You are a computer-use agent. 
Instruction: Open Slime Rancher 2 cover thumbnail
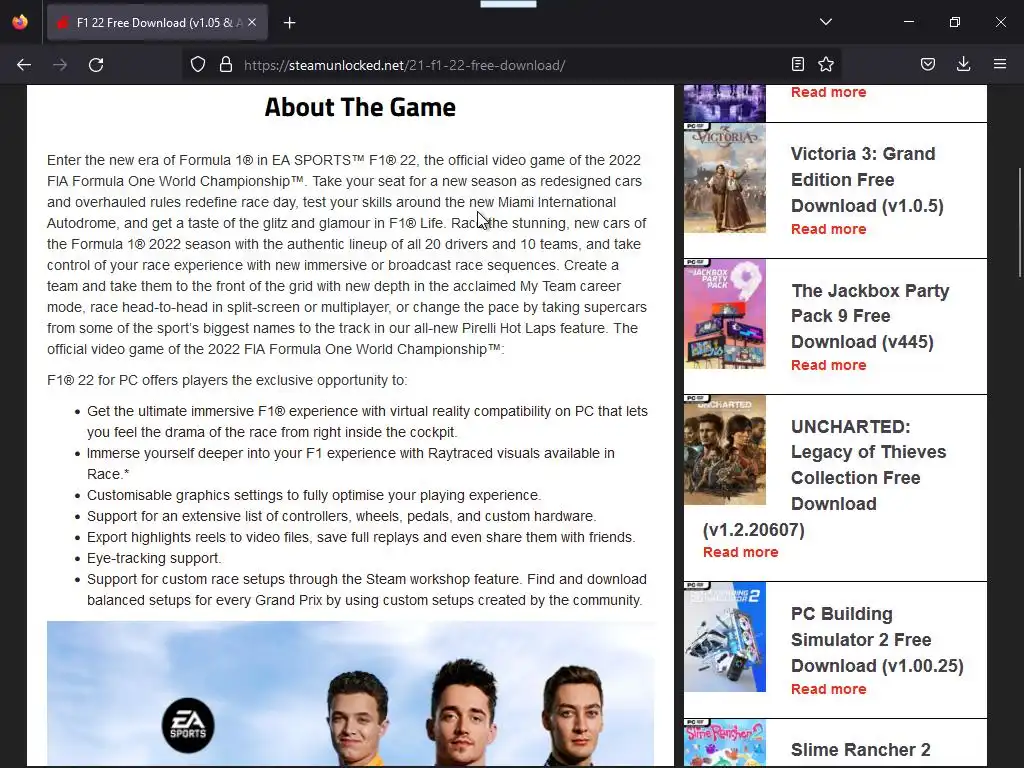point(725,743)
